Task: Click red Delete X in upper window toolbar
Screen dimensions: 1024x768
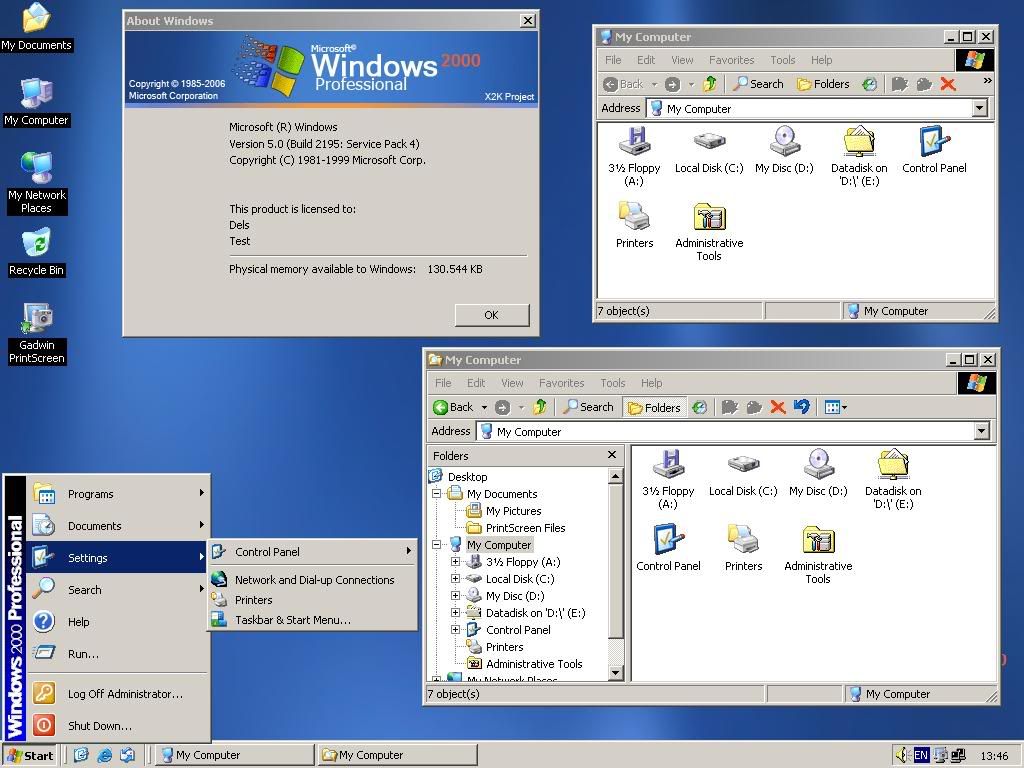Action: point(948,84)
